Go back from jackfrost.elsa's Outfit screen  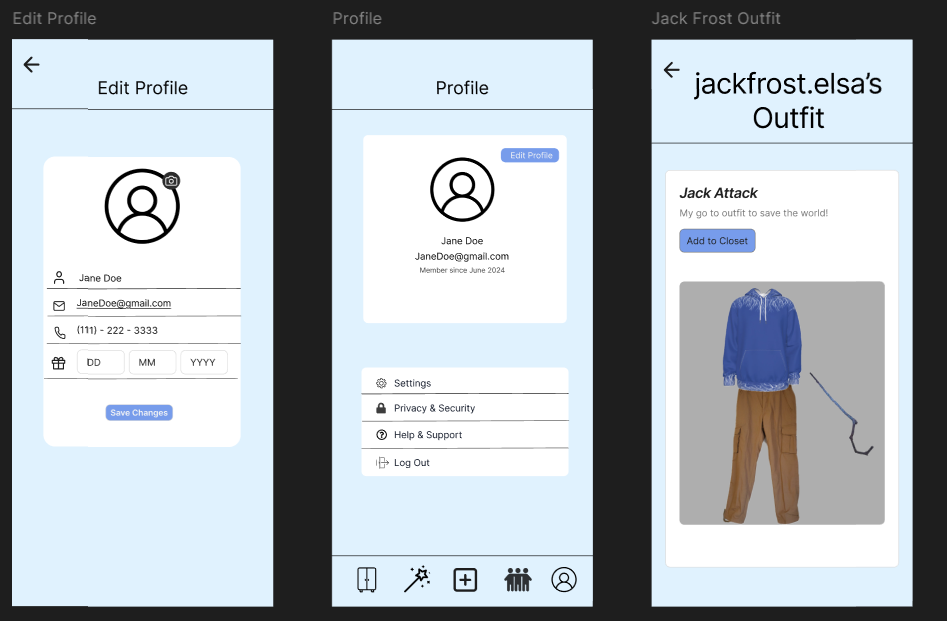(x=672, y=70)
